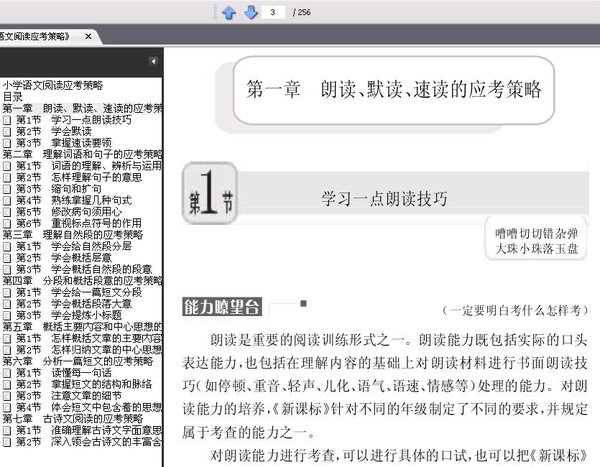
Task: Click section heading 学习一点朗读技巧 in page
Action: [x=384, y=199]
